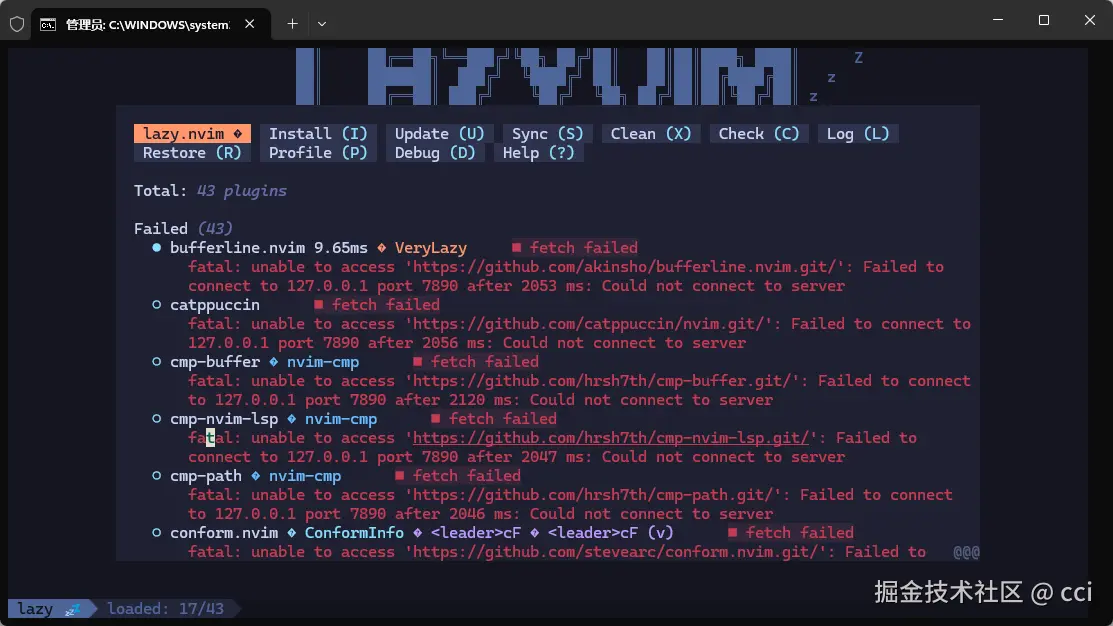Close the terminal tab

pos(249,24)
